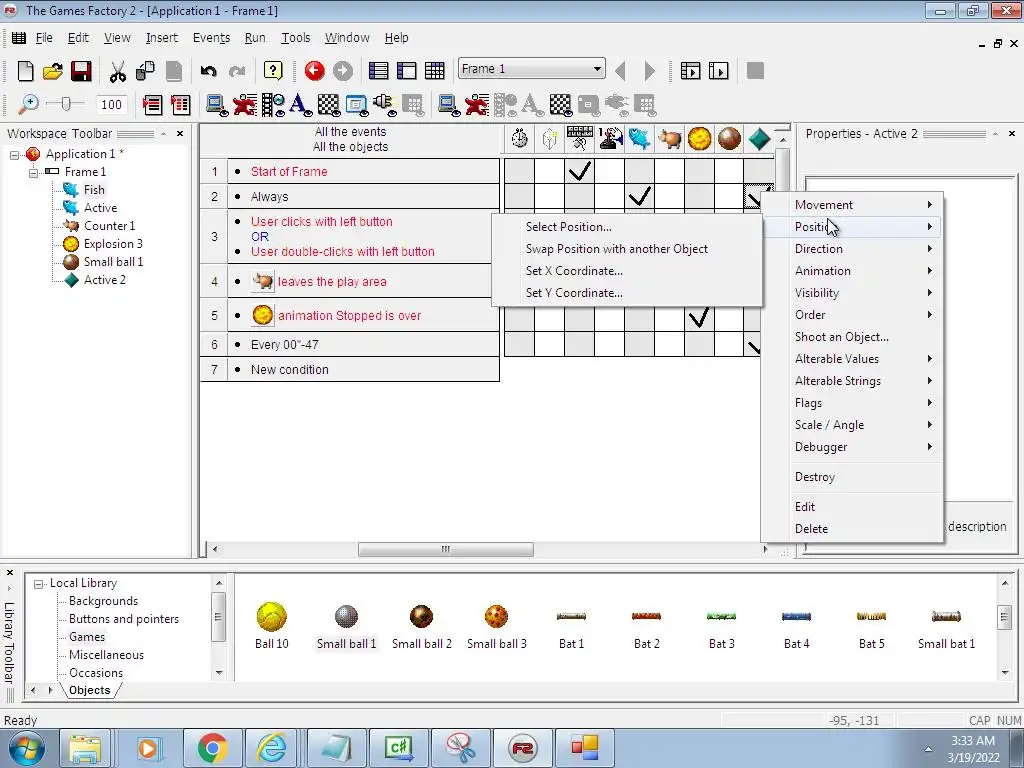The image size is (1024, 768).
Task: Adjust the zoom slider handle
Action: tap(65, 104)
